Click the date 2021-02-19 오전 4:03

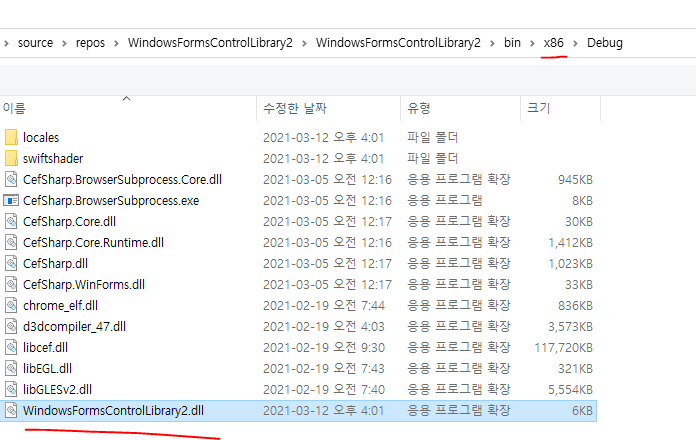[324, 327]
